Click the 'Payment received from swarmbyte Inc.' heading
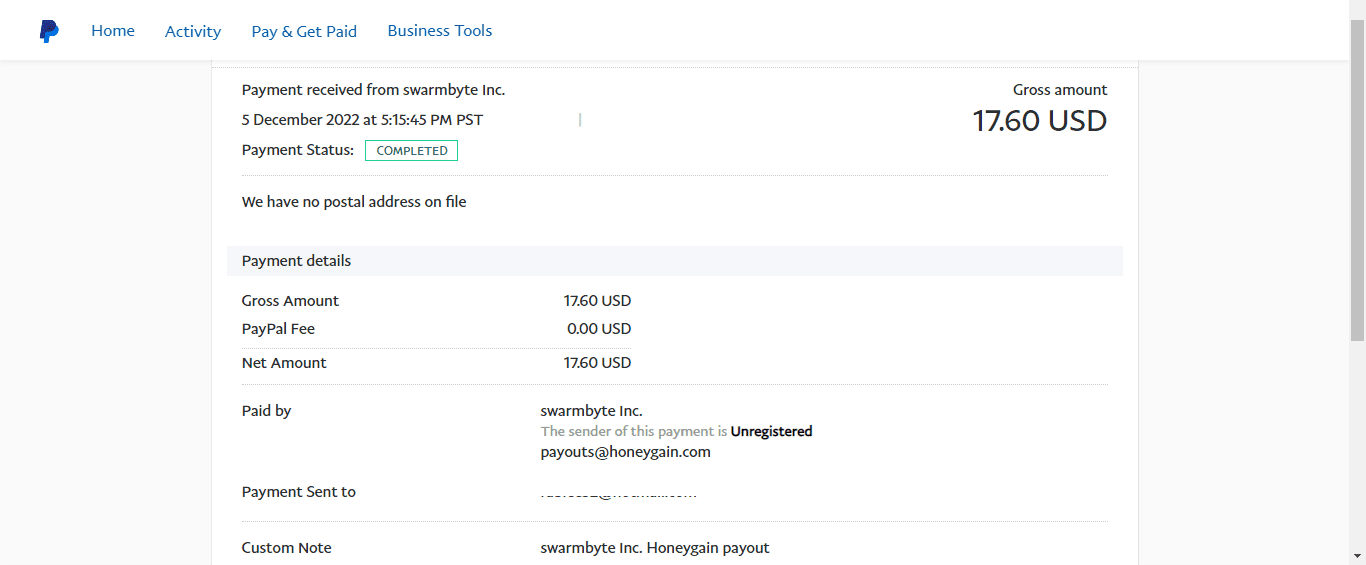Viewport: 1366px width, 565px height. point(373,90)
